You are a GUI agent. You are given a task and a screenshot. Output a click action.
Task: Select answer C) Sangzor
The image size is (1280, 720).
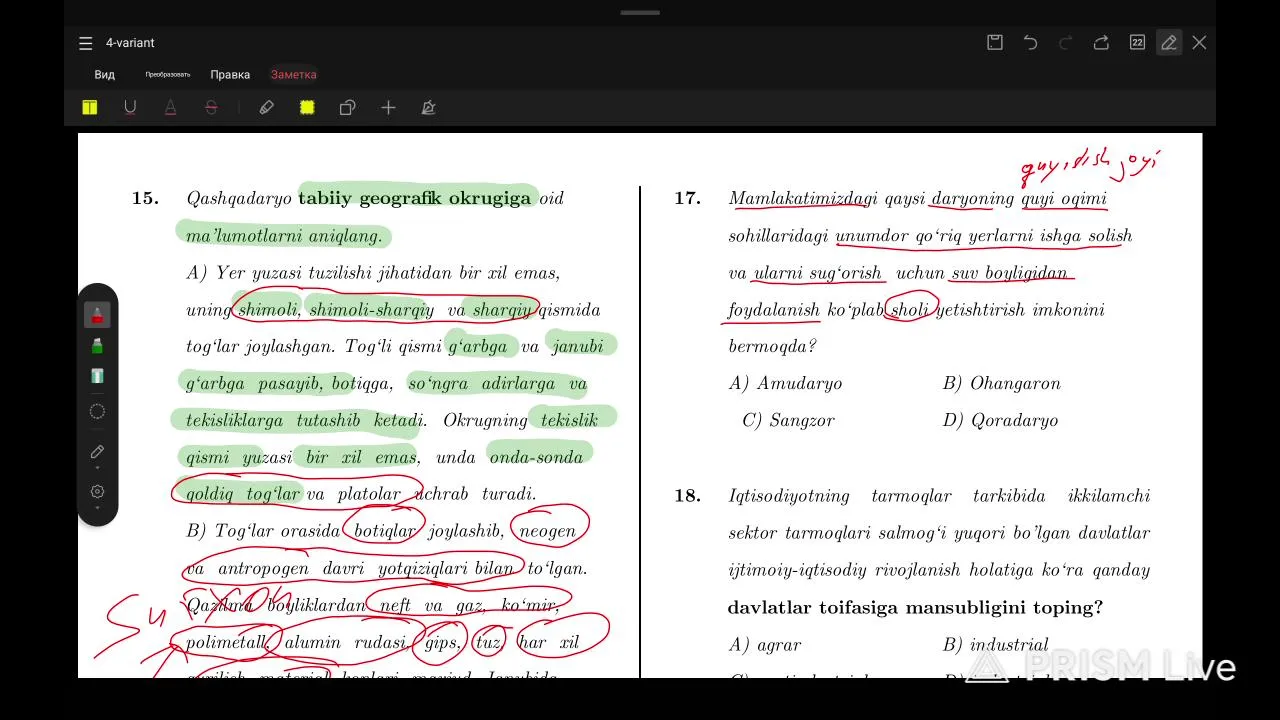(x=788, y=421)
